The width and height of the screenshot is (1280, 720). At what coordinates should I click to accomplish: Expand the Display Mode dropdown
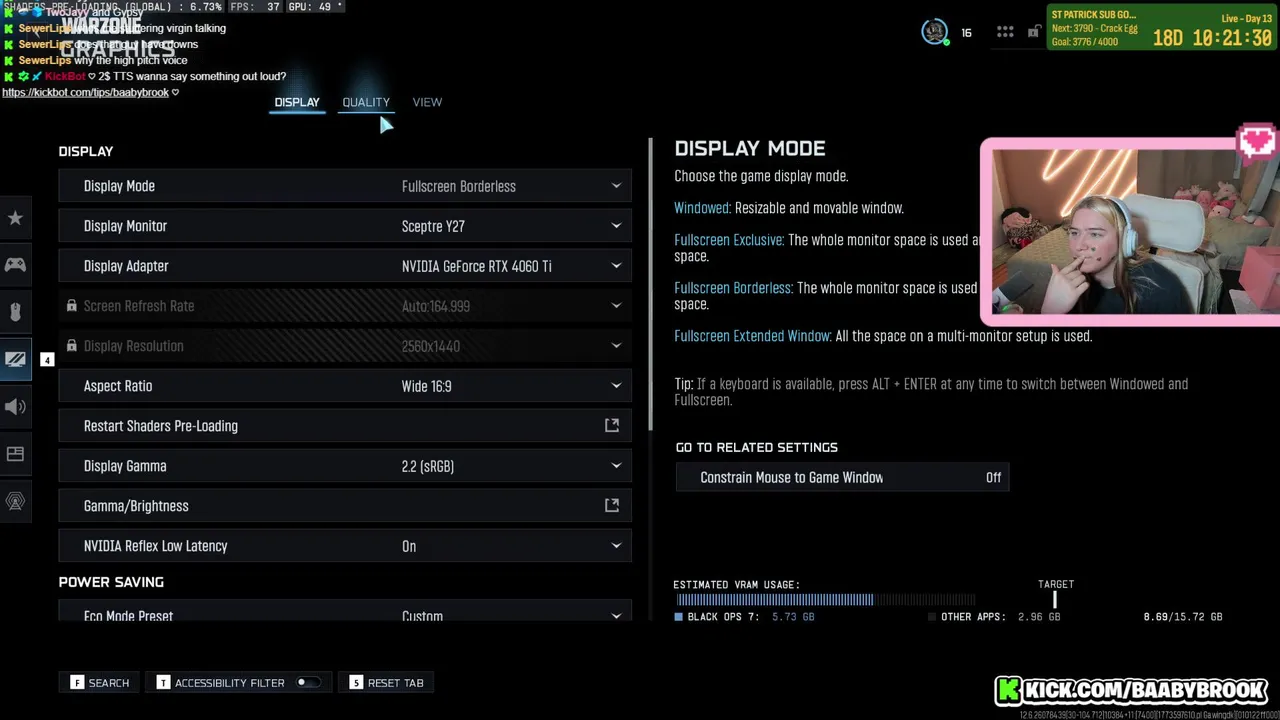(x=616, y=186)
